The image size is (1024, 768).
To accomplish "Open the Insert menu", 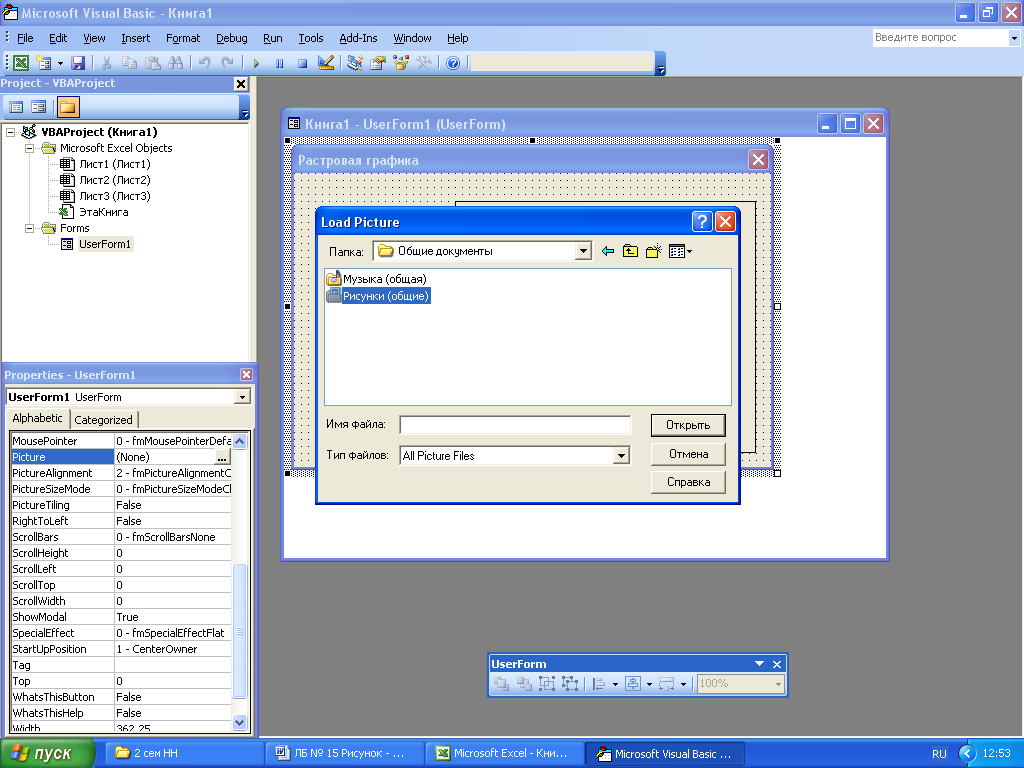I will pos(135,38).
